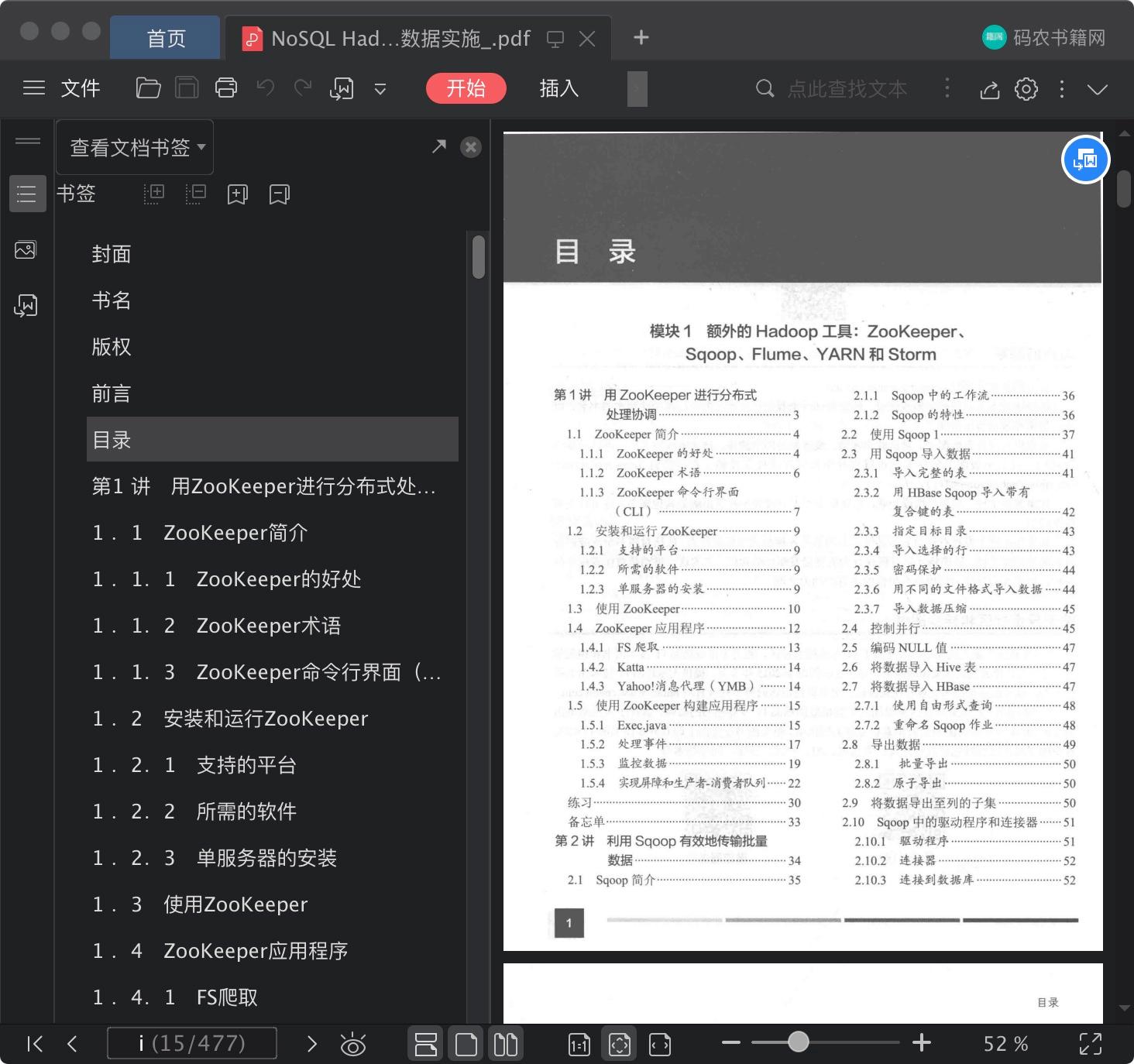Go to first page button

click(x=35, y=1044)
